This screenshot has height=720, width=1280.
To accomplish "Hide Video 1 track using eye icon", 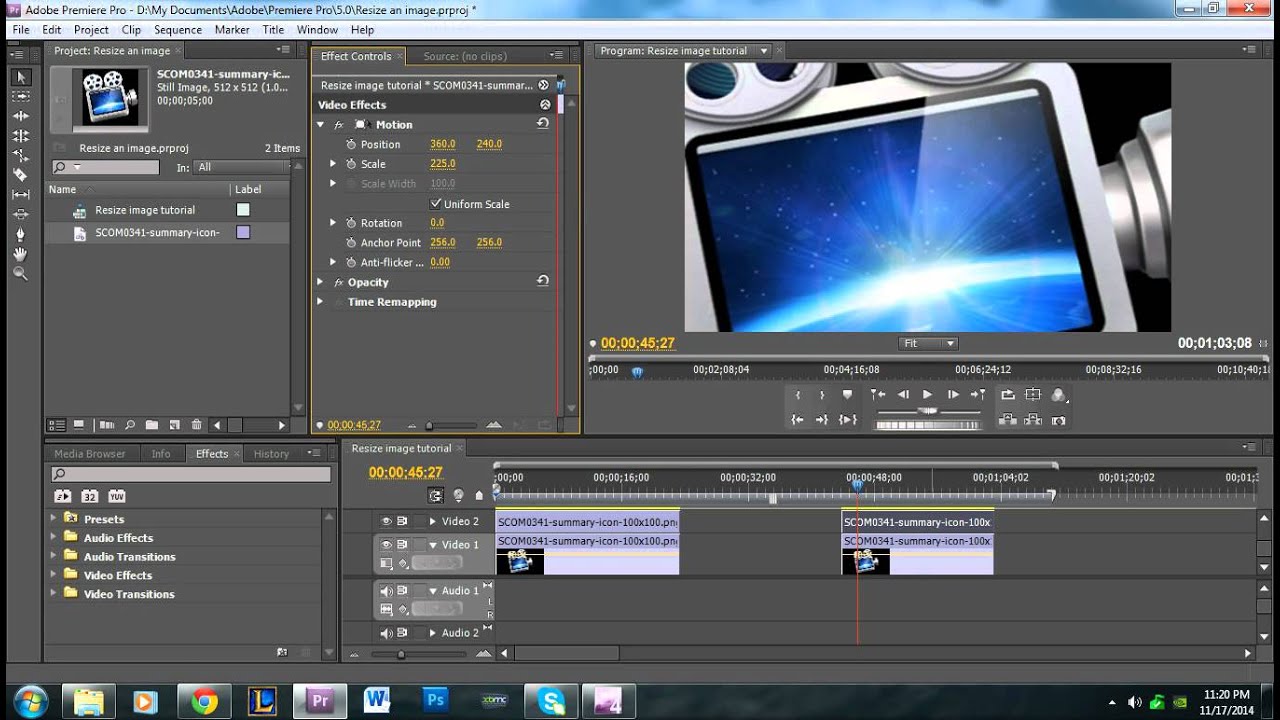I will tap(386, 545).
